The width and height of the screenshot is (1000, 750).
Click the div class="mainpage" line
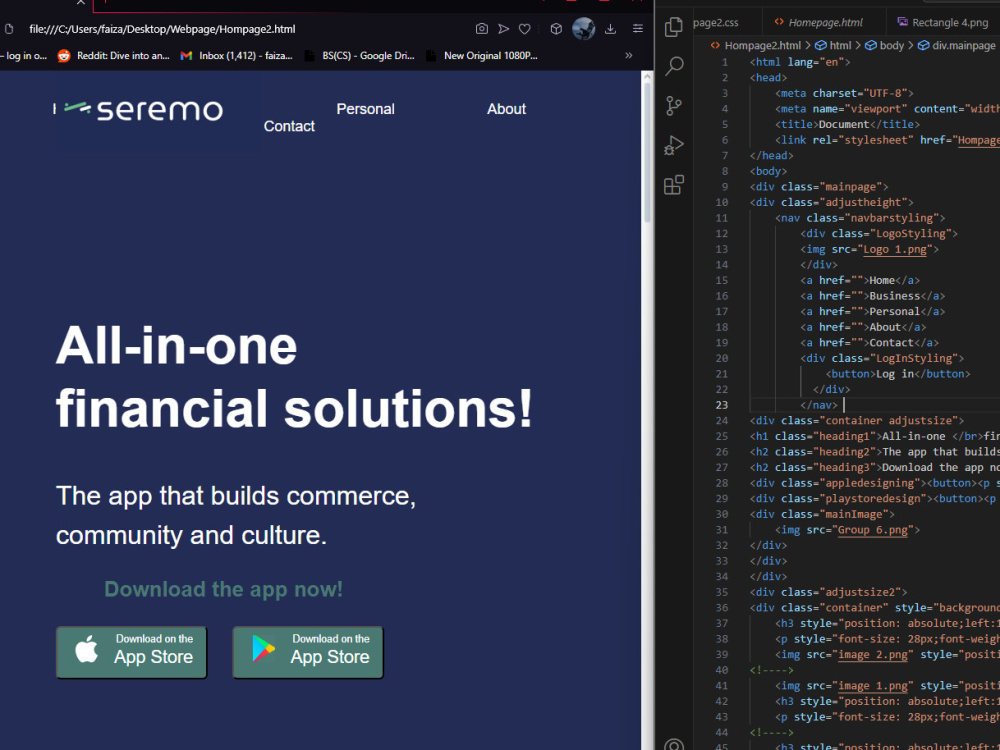819,186
